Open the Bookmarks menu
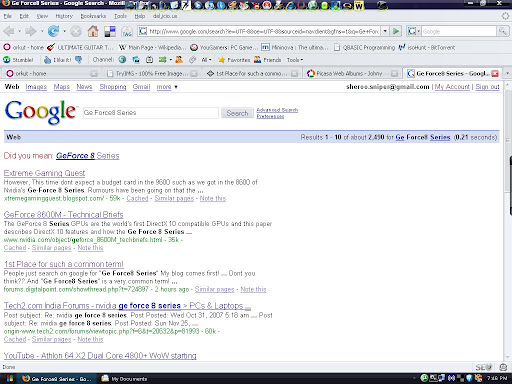The width and height of the screenshot is (512, 384). 93,16
